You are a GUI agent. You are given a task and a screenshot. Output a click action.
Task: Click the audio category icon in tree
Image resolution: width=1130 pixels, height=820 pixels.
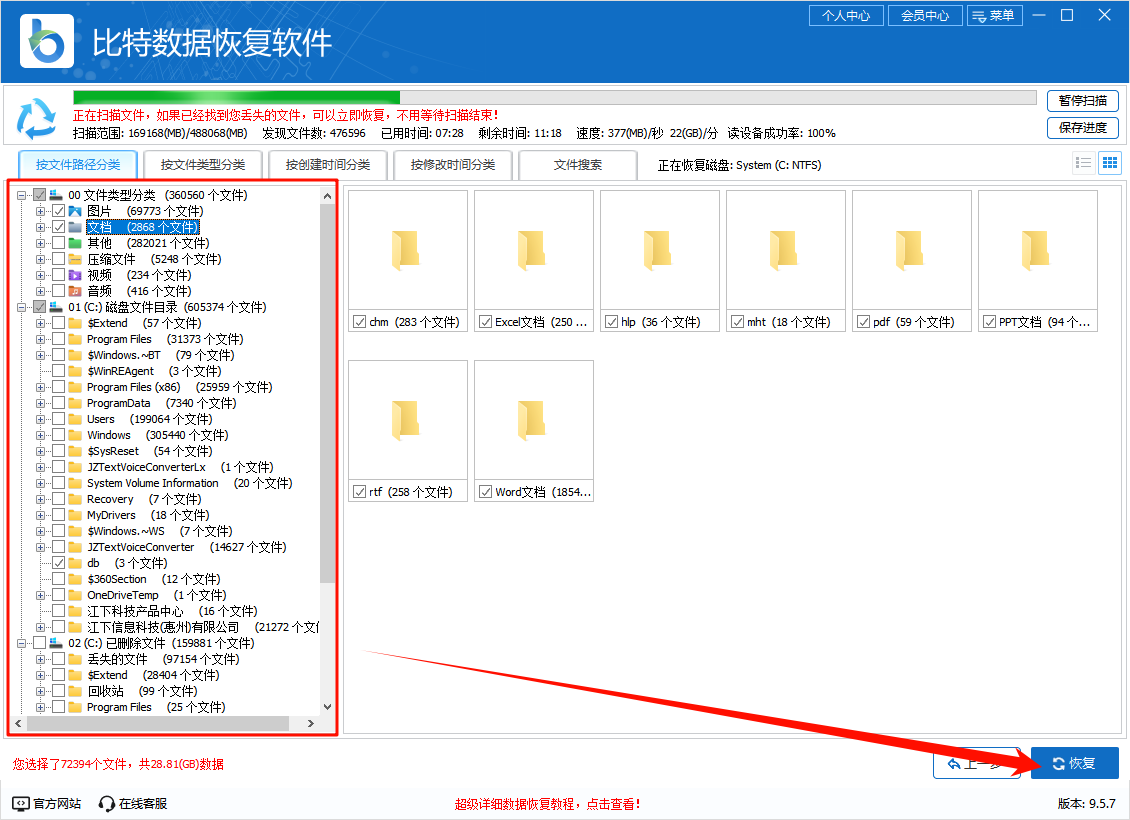pos(75,291)
